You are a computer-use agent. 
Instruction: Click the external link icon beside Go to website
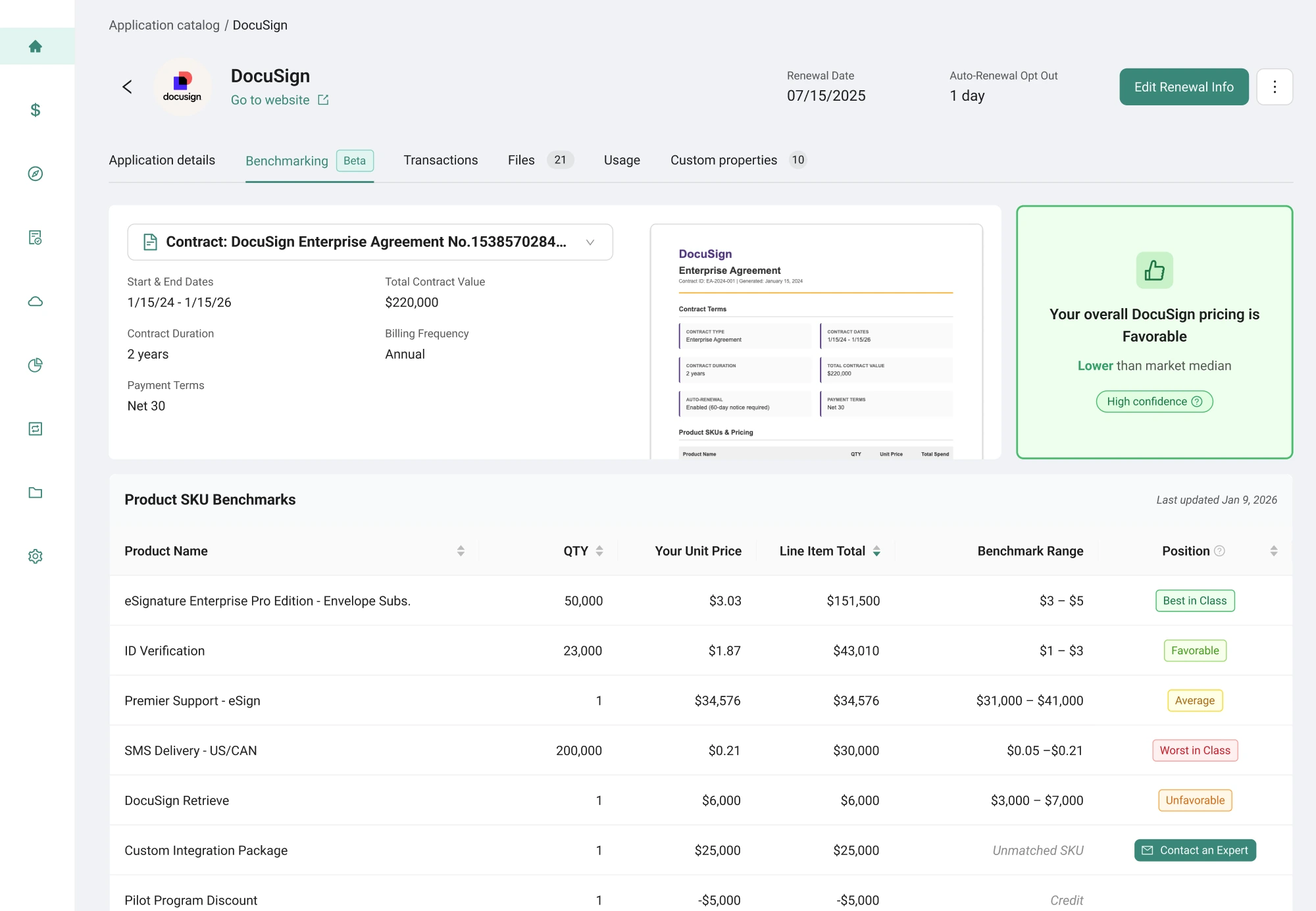(x=323, y=100)
